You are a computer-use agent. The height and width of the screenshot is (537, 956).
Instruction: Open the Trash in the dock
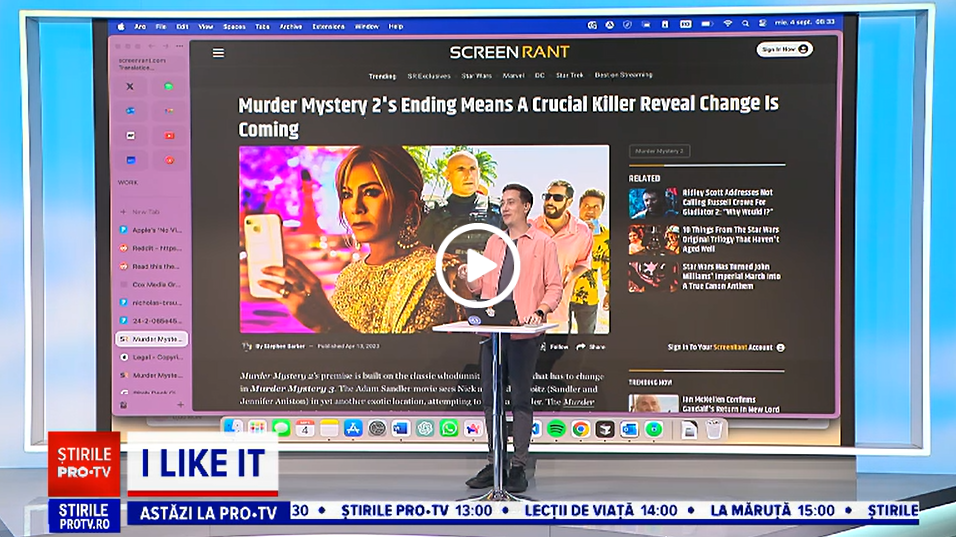click(714, 429)
